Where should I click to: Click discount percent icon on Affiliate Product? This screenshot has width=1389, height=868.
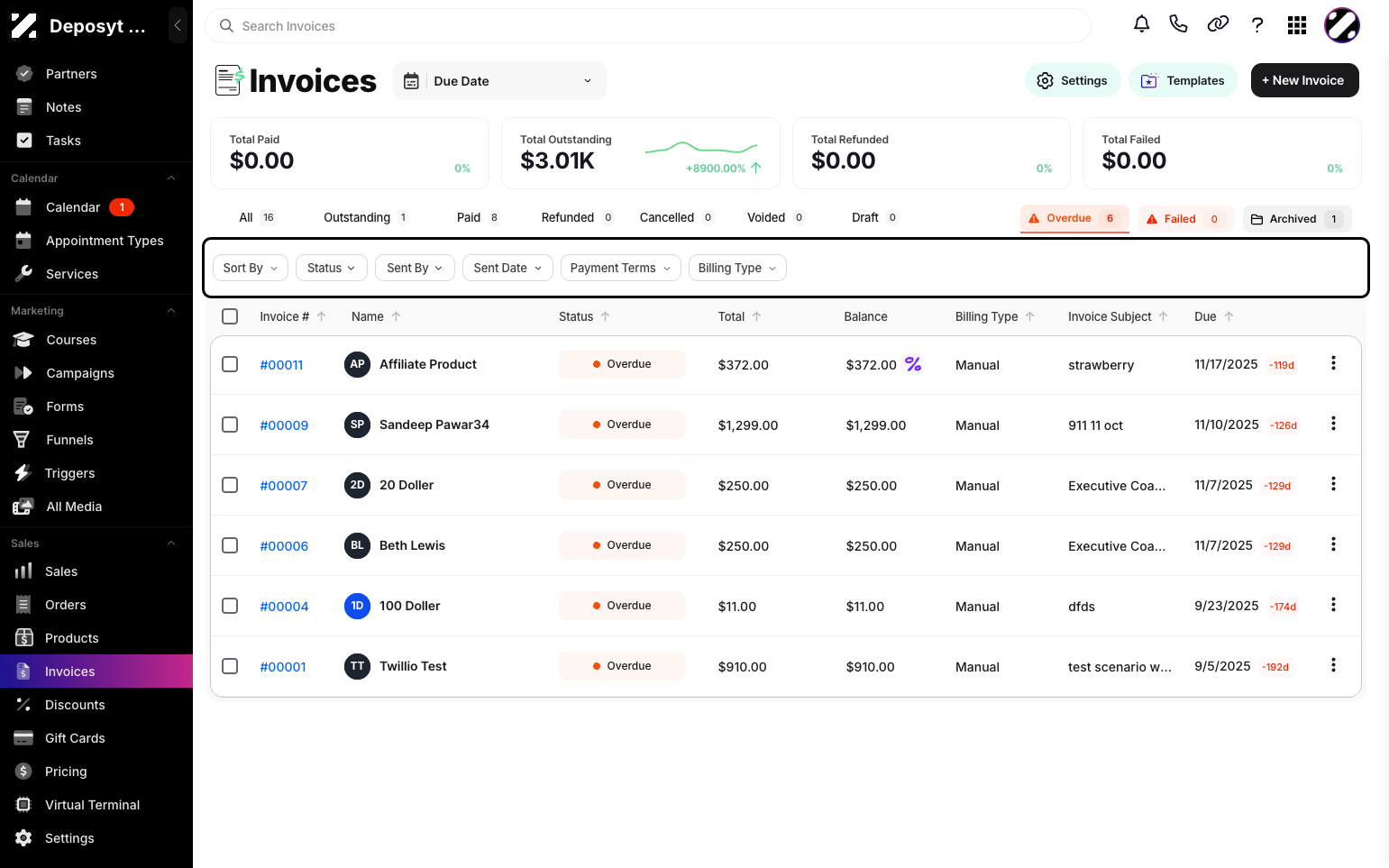tap(913, 364)
